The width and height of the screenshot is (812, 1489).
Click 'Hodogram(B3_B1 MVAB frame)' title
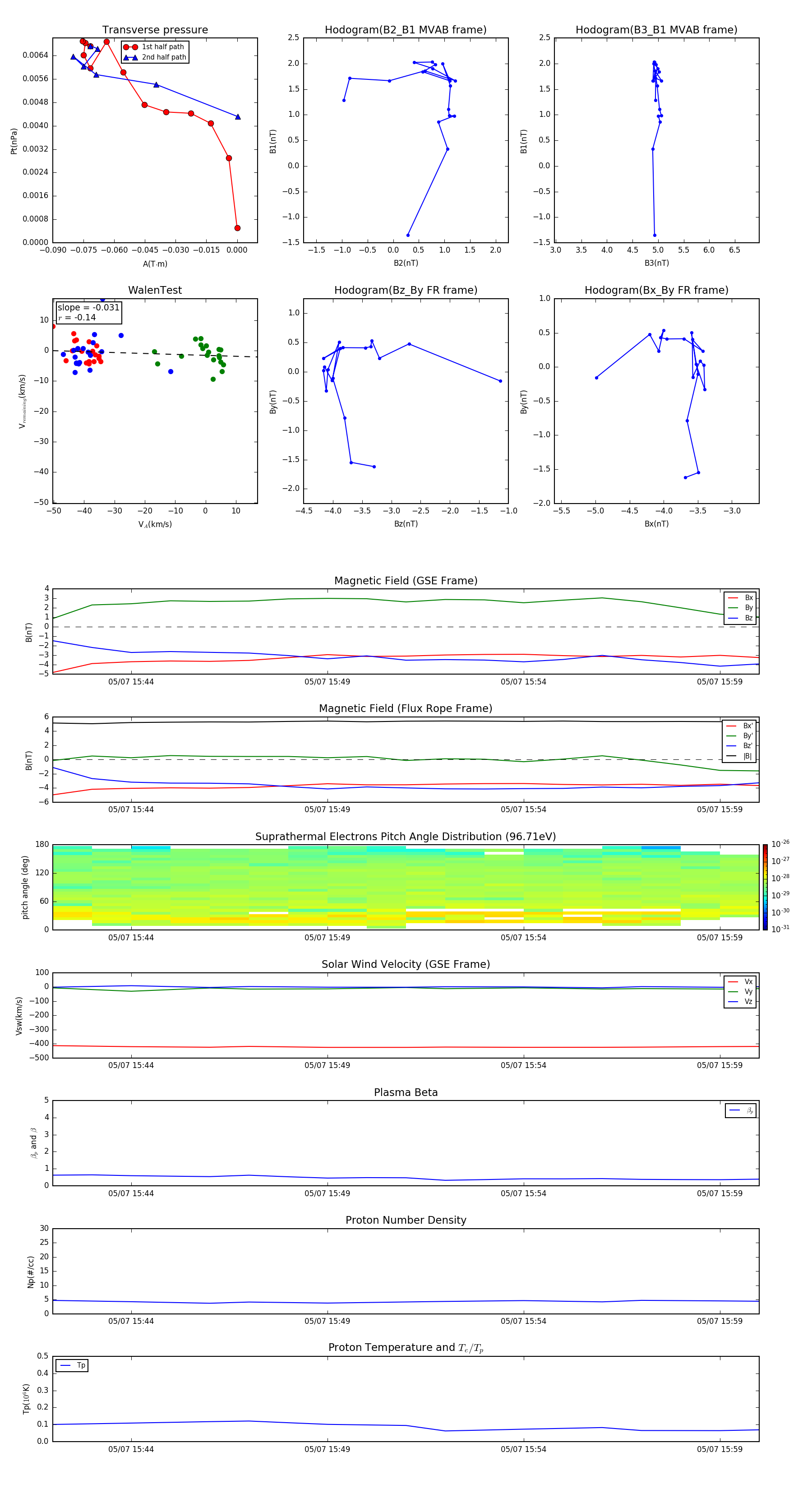tap(656, 30)
